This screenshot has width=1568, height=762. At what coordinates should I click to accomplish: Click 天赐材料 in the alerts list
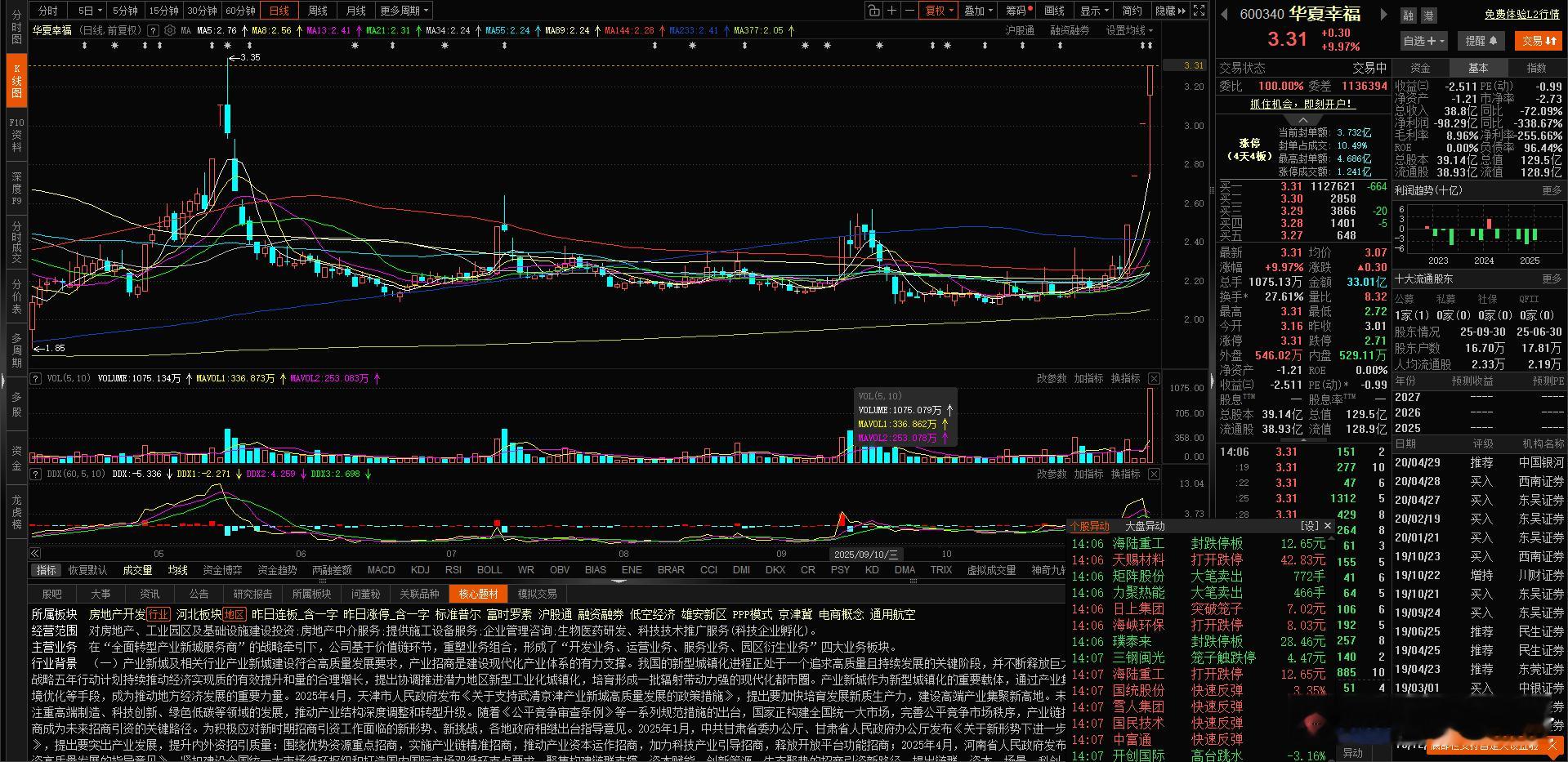point(1138,559)
